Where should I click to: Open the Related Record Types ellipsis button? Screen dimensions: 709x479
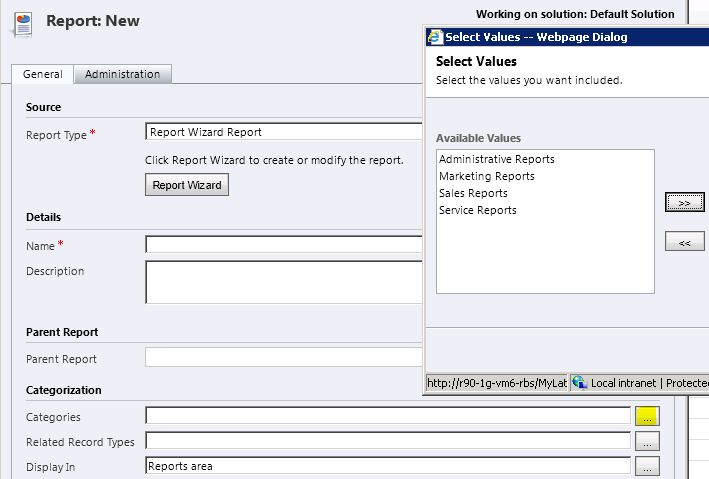[647, 441]
